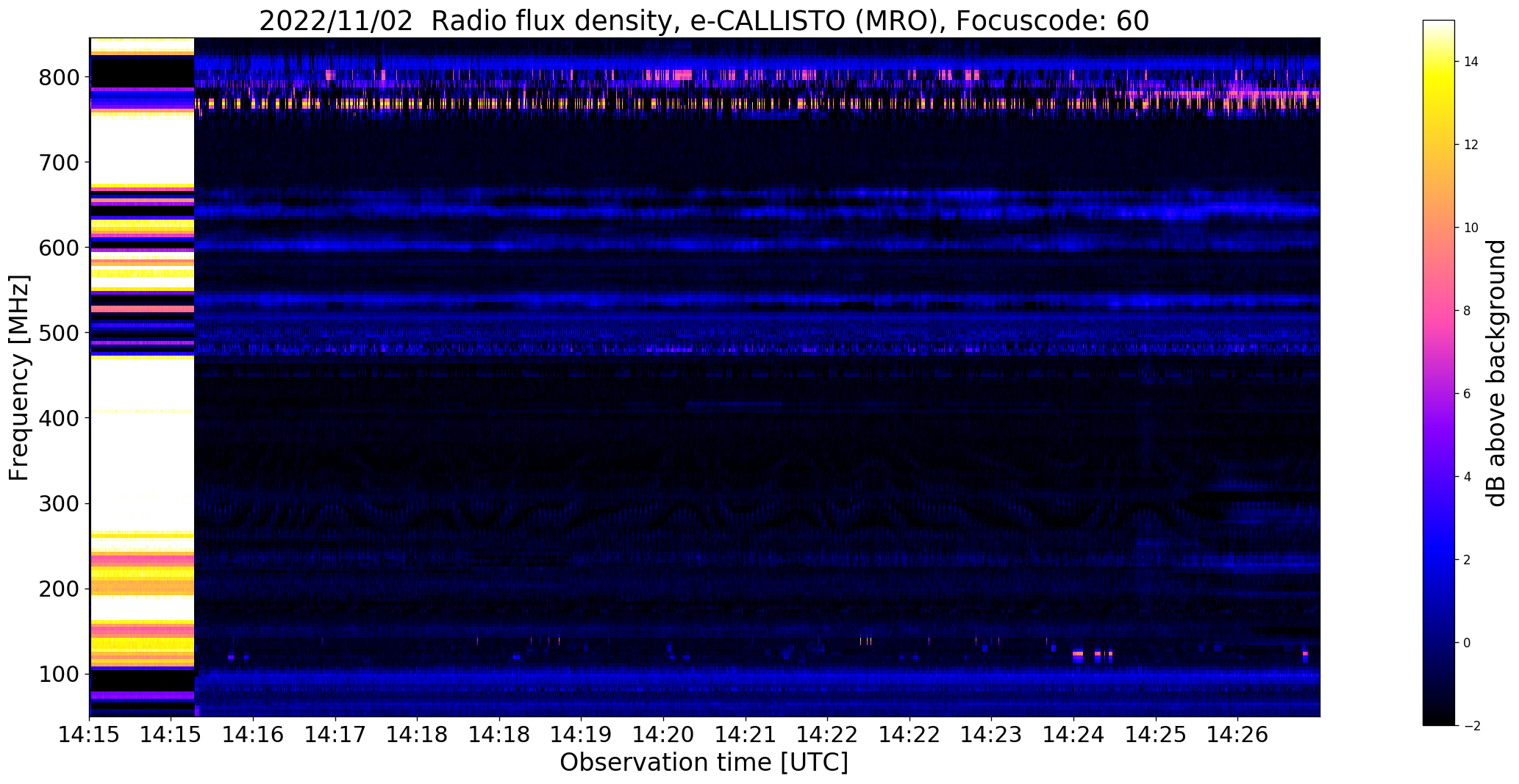1519x784 pixels.
Task: Click the 14:25 time tick label
Action: [x=1155, y=734]
